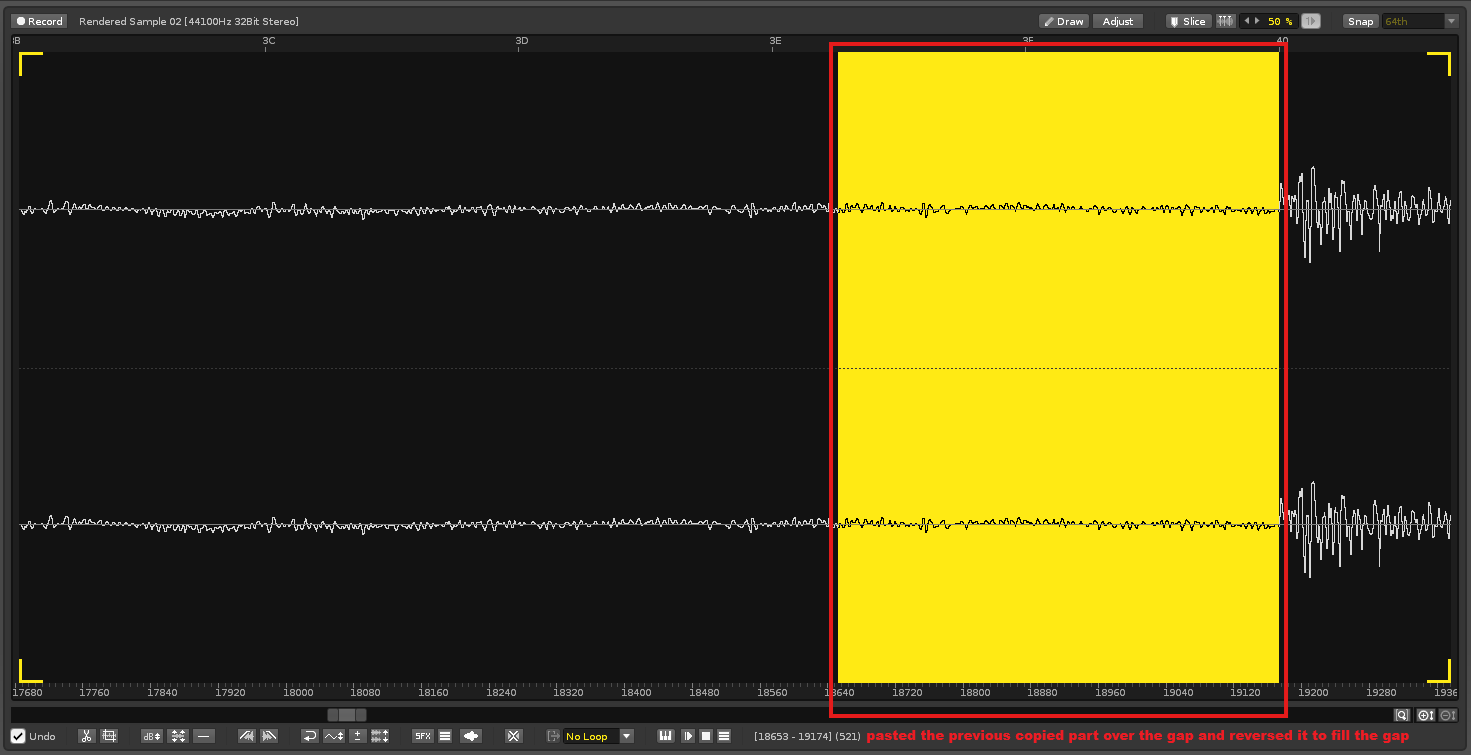1471x755 pixels.
Task: Click the list icon next to SFX
Action: [x=445, y=736]
